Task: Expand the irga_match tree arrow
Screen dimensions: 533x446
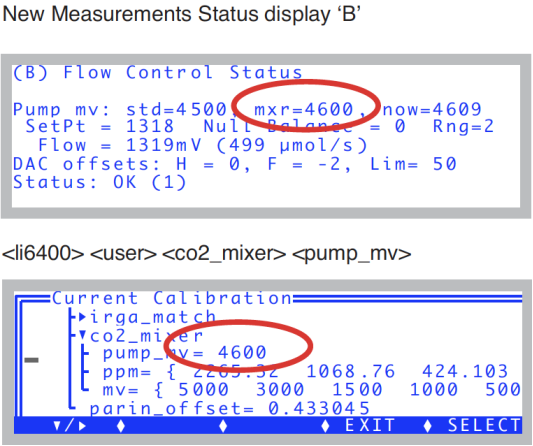Action: (x=82, y=317)
